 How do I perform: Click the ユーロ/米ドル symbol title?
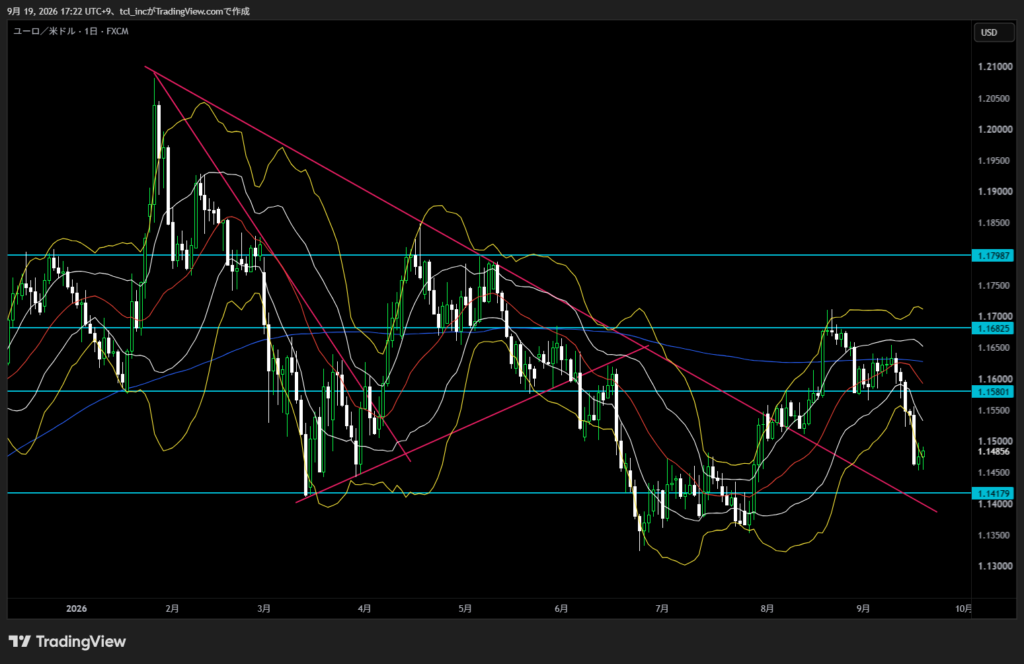point(44,31)
